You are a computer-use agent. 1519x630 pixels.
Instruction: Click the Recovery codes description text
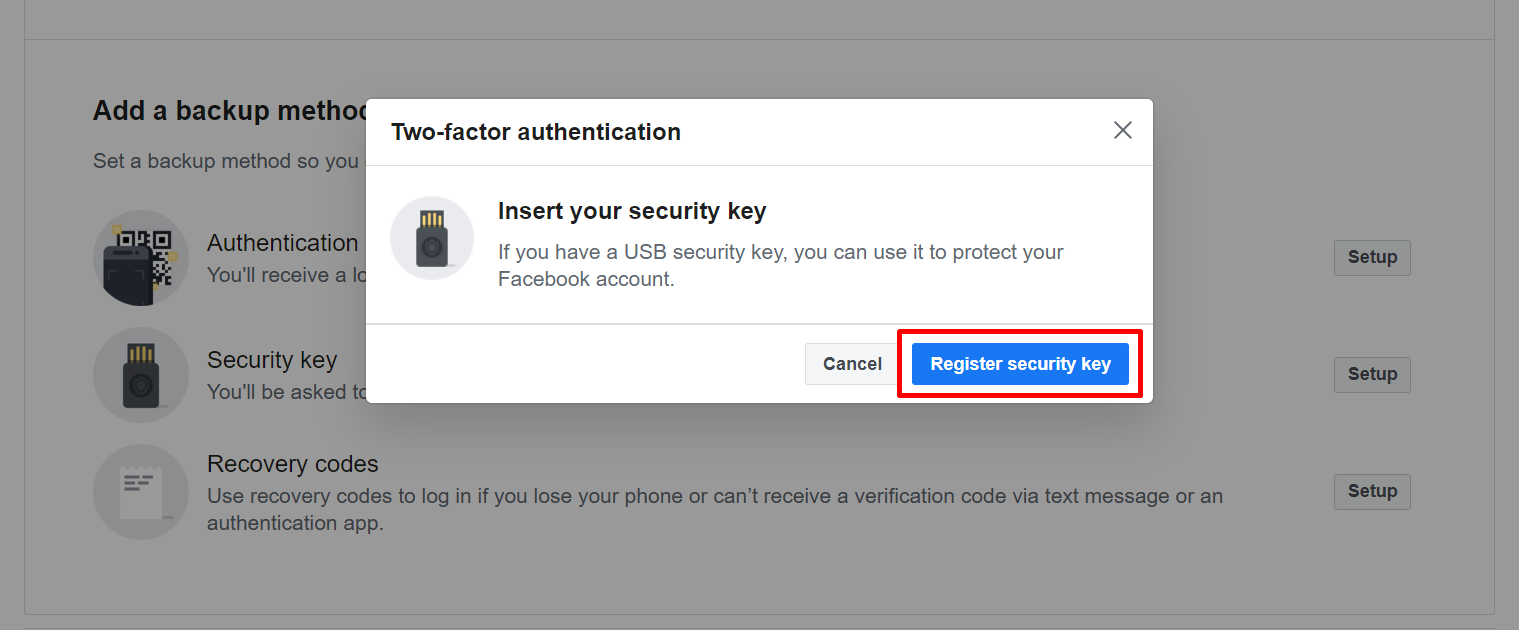(x=715, y=509)
